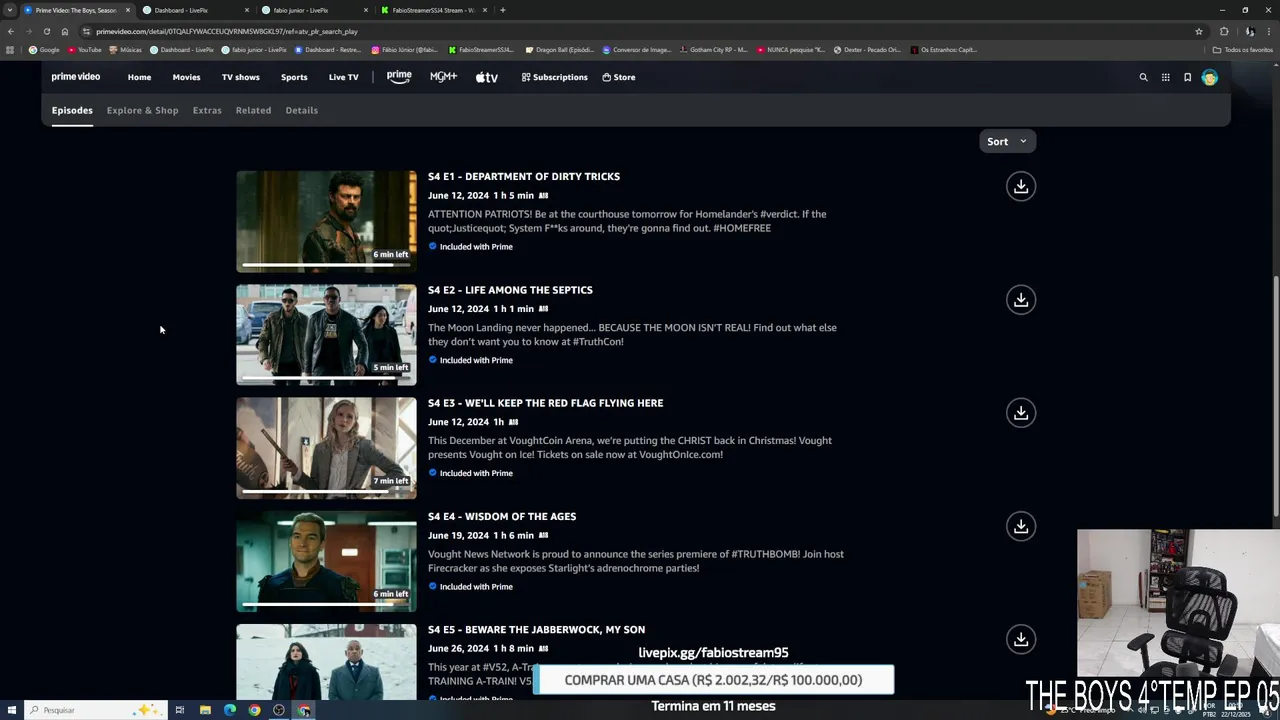Play S4 E2 Life Among the Septics thumbnail

pyautogui.click(x=326, y=334)
